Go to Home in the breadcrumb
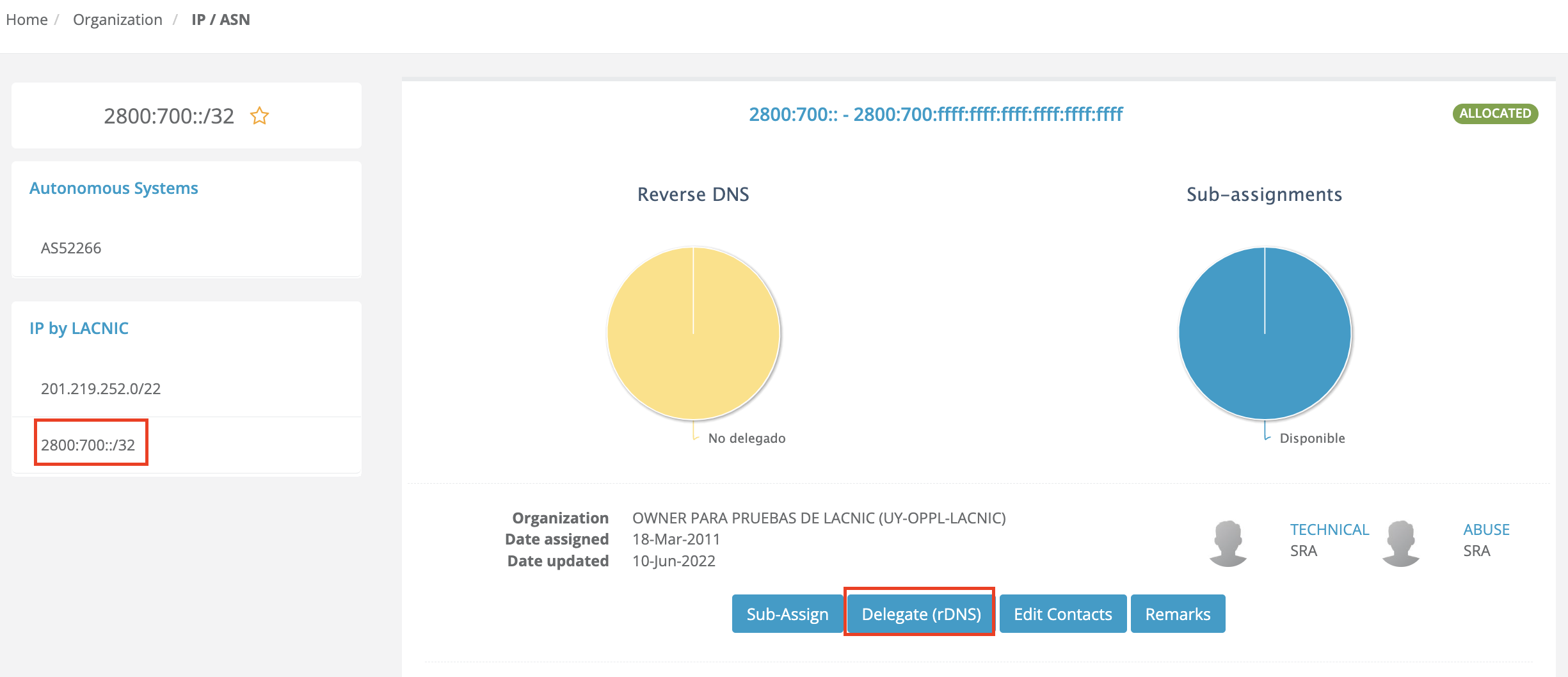The image size is (1568, 677). (27, 20)
